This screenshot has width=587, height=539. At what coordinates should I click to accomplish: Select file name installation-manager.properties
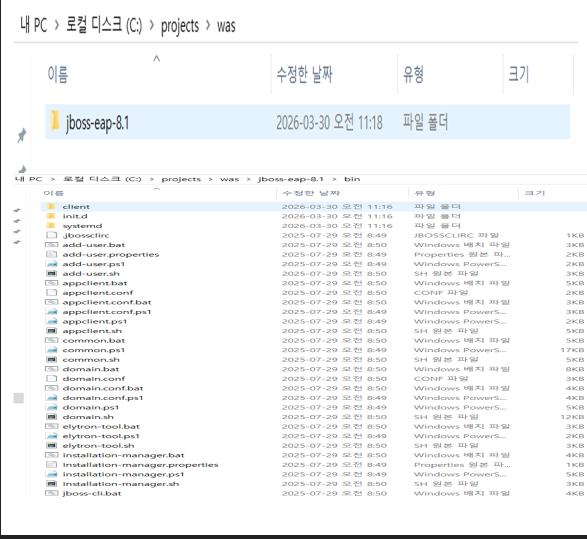(140, 465)
